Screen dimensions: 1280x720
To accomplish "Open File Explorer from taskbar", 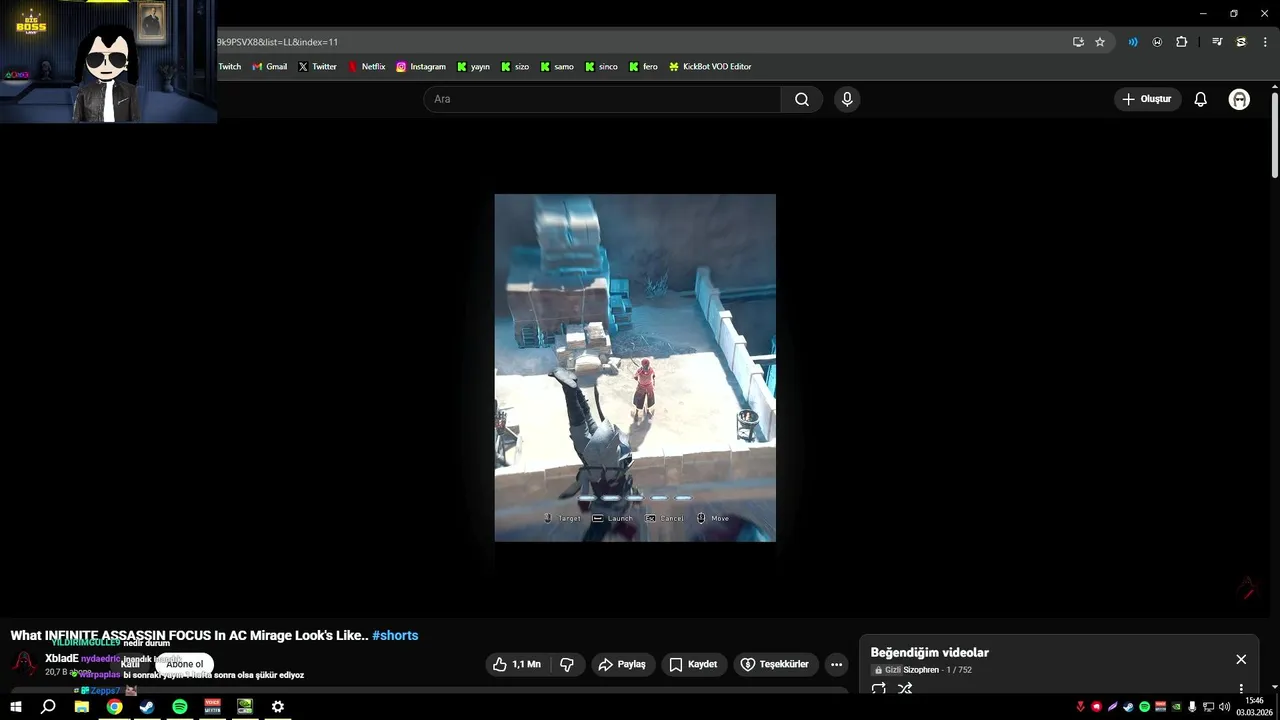I will (82, 707).
